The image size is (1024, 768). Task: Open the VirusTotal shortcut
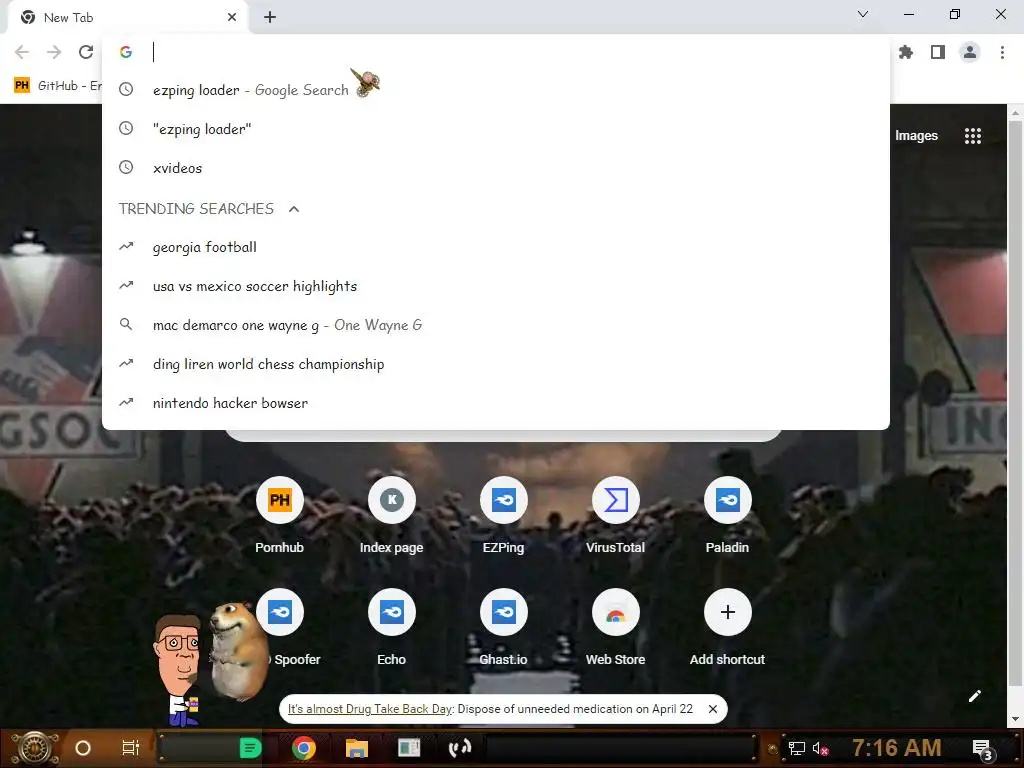click(615, 515)
